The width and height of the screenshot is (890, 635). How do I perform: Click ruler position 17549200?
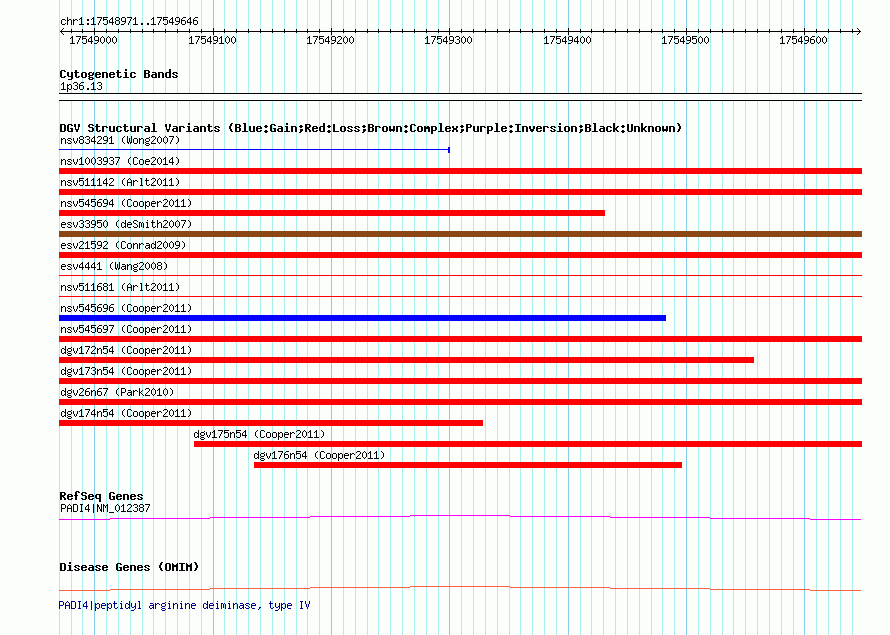pyautogui.click(x=330, y=40)
